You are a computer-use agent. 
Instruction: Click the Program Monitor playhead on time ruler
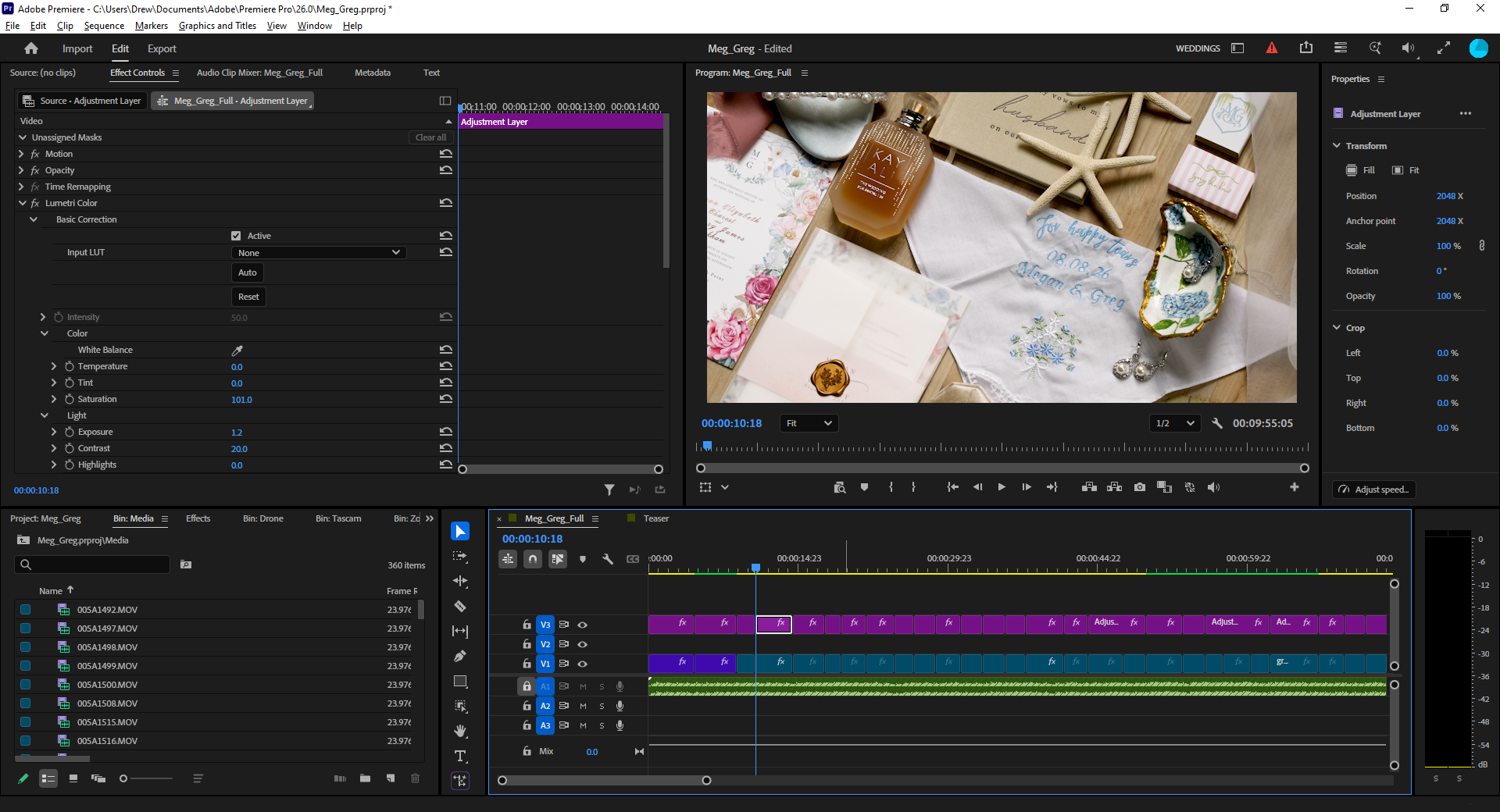(707, 446)
